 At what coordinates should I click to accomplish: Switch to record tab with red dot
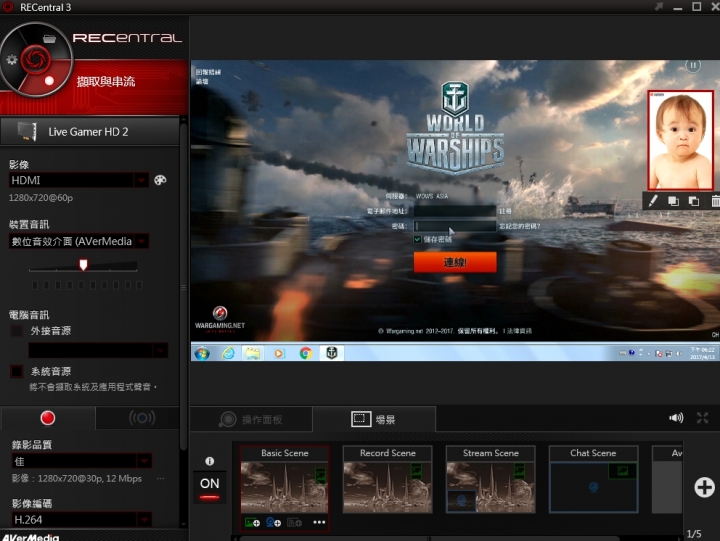pyautogui.click(x=48, y=418)
